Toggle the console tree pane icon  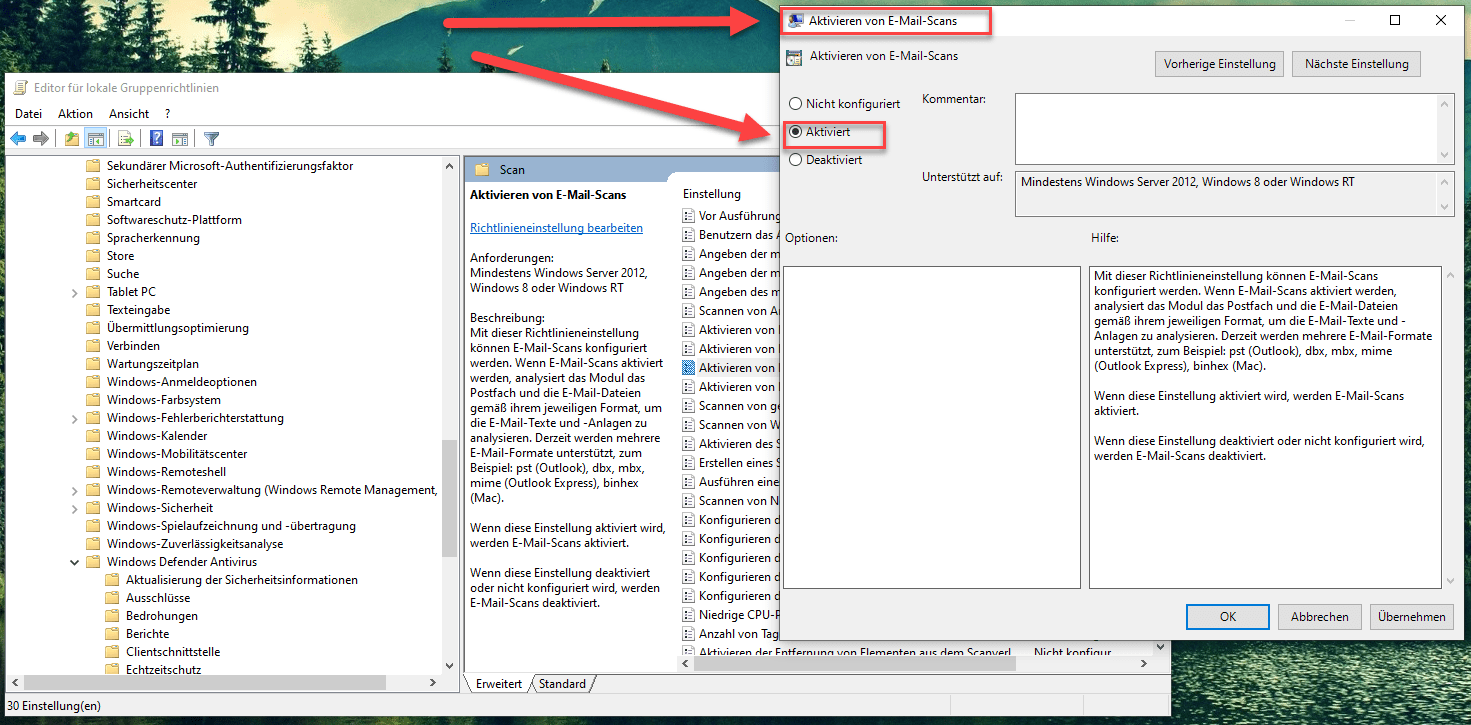click(94, 137)
